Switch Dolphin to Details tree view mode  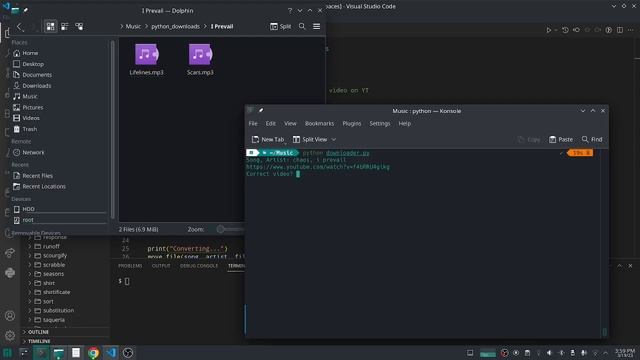tap(79, 27)
